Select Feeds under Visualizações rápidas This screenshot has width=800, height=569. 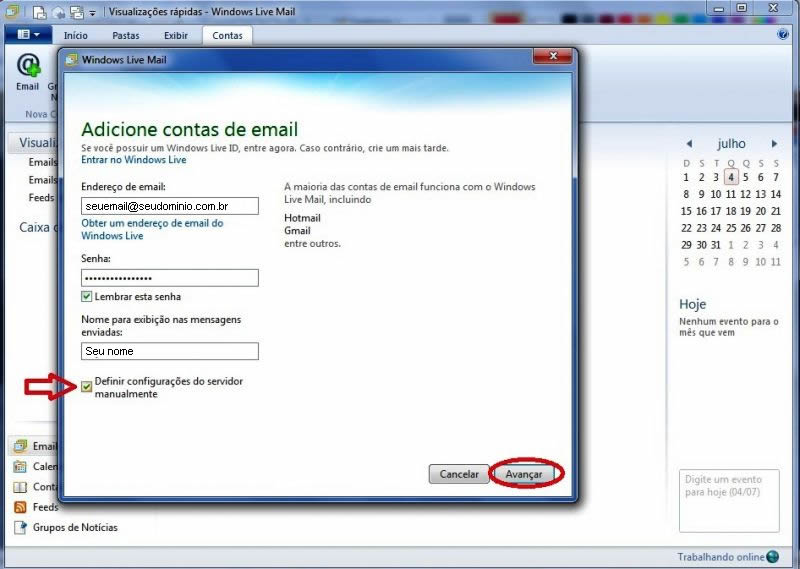41,197
